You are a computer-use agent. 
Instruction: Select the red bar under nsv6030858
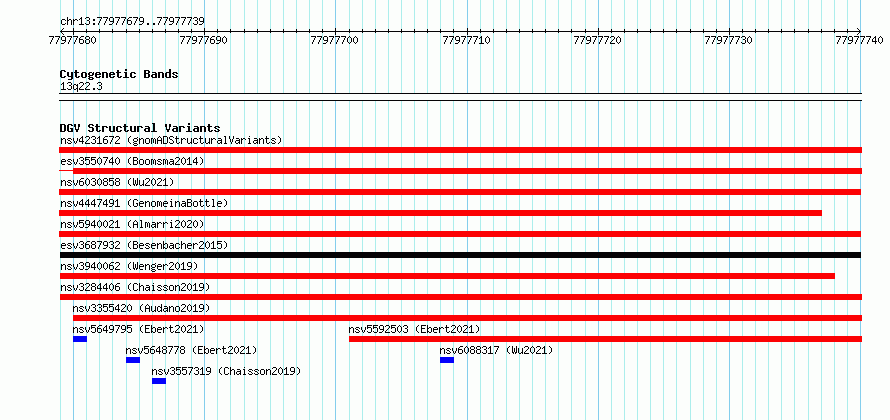click(x=460, y=192)
